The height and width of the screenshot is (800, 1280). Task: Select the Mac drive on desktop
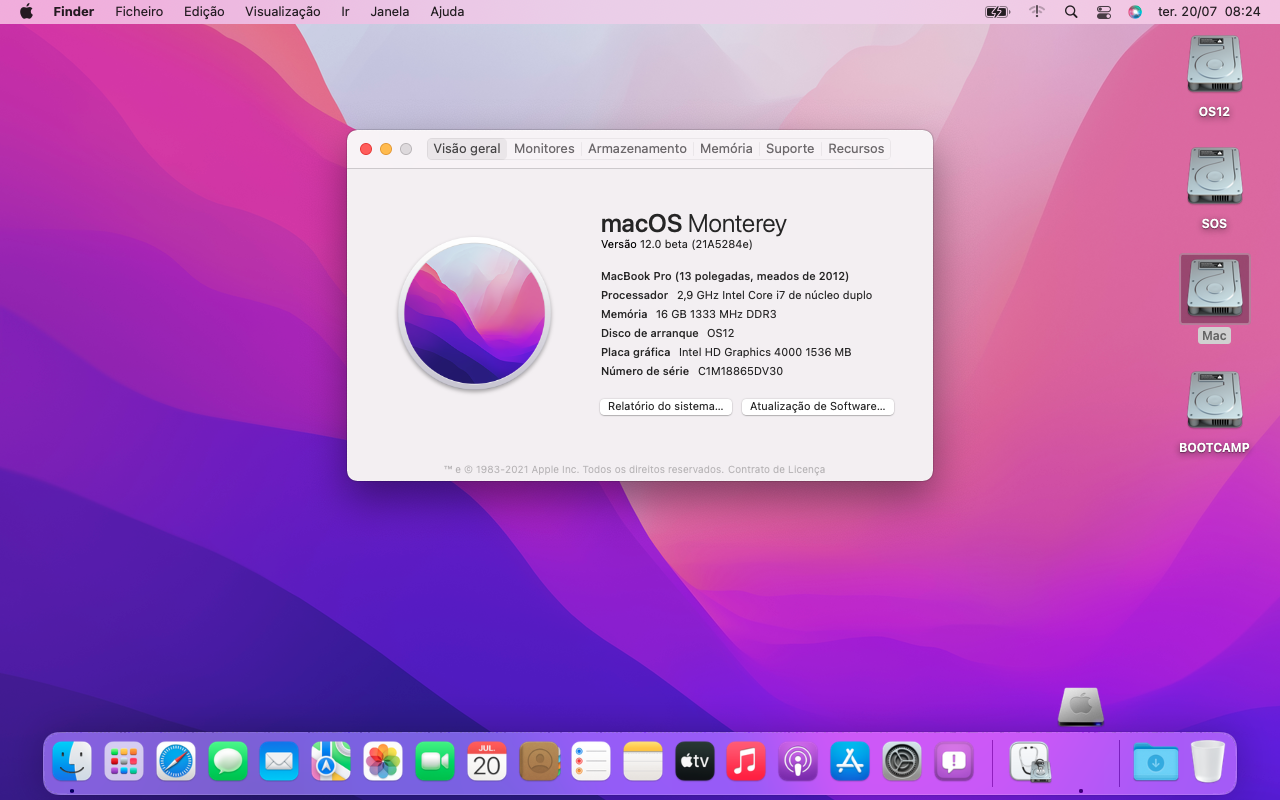[x=1214, y=299]
